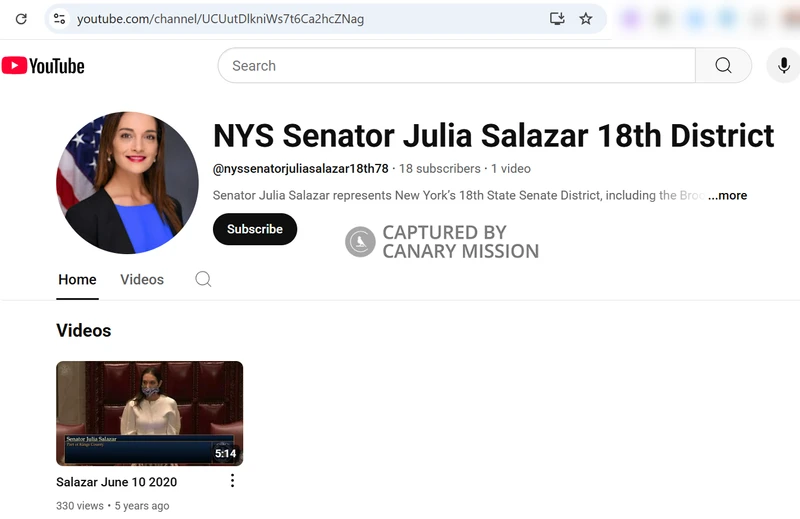Image resolution: width=800 pixels, height=519 pixels.
Task: Open the video title Salazar June 10 2020
Action: [116, 482]
